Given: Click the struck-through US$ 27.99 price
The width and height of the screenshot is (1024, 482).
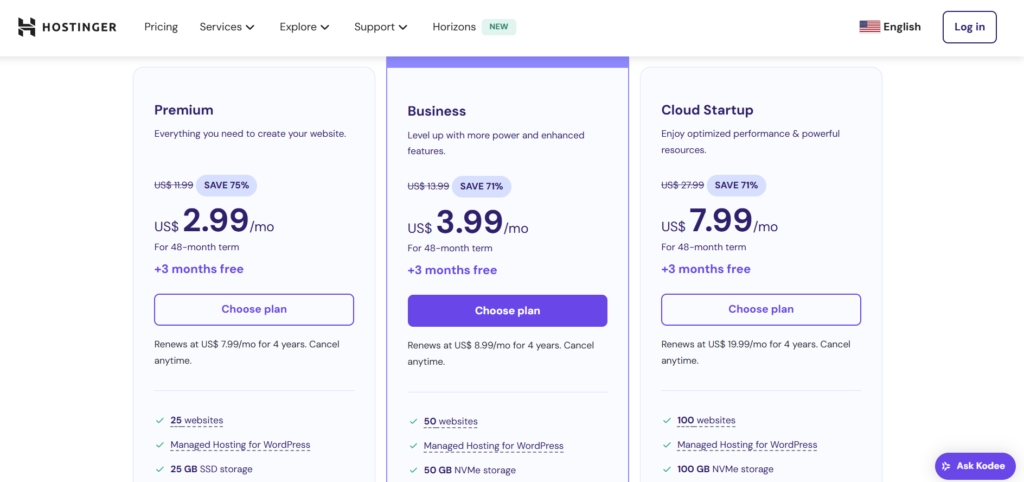Looking at the screenshot, I should 682,185.
